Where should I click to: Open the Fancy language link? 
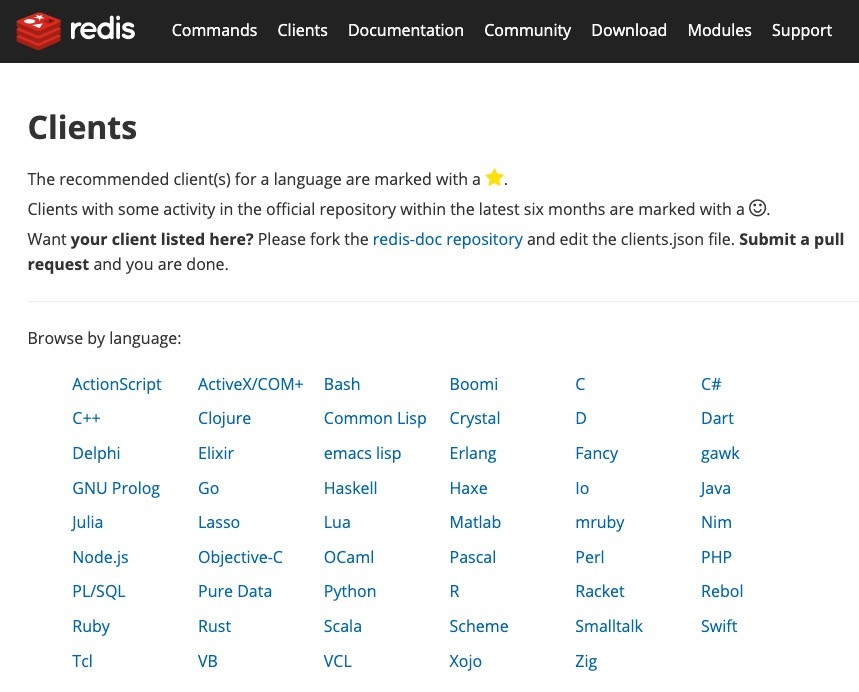(596, 453)
